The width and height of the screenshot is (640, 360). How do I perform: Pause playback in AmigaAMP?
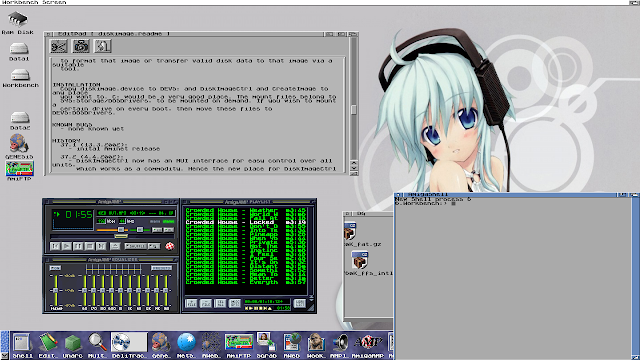click(x=78, y=246)
